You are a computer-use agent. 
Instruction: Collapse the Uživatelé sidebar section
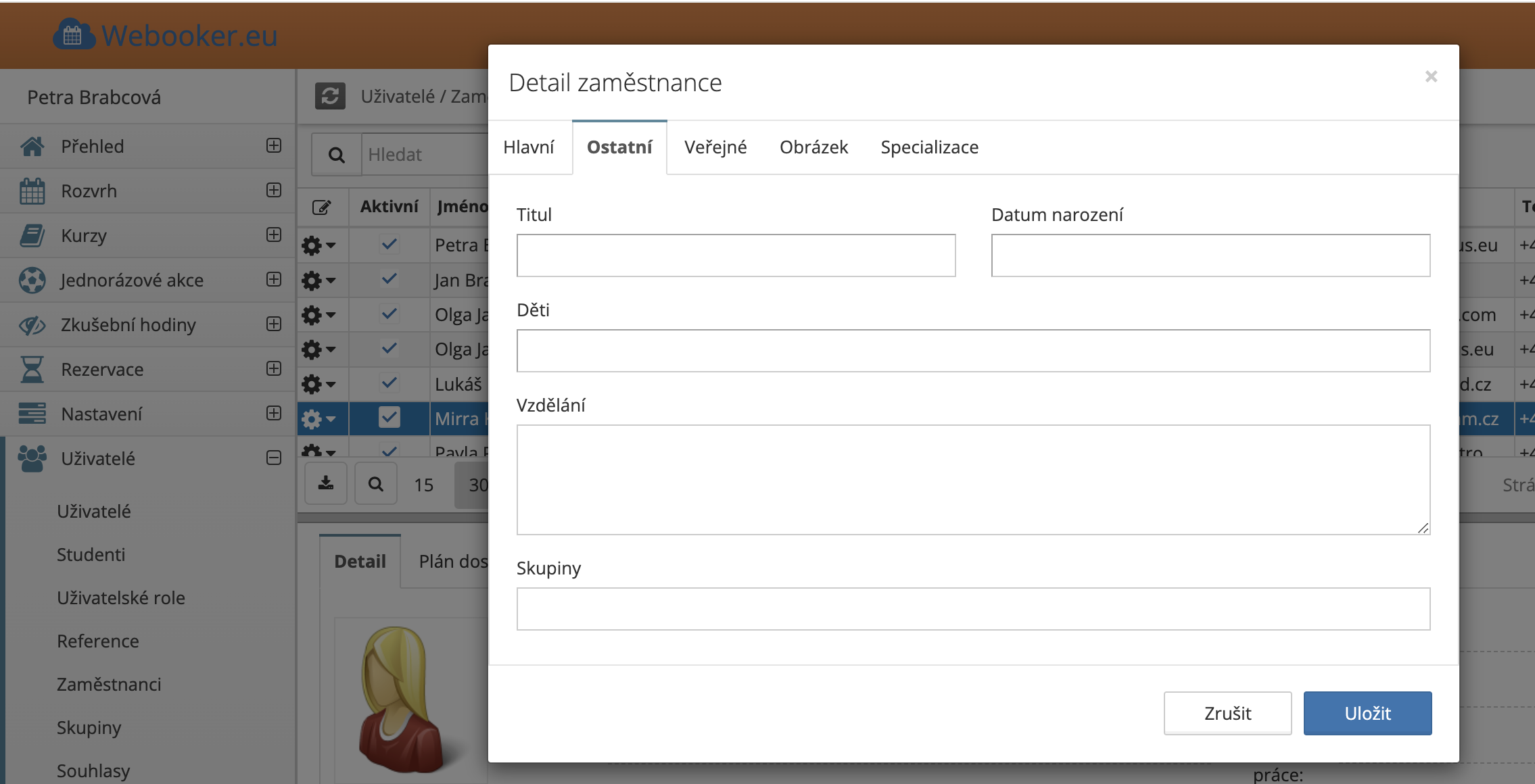tap(274, 458)
